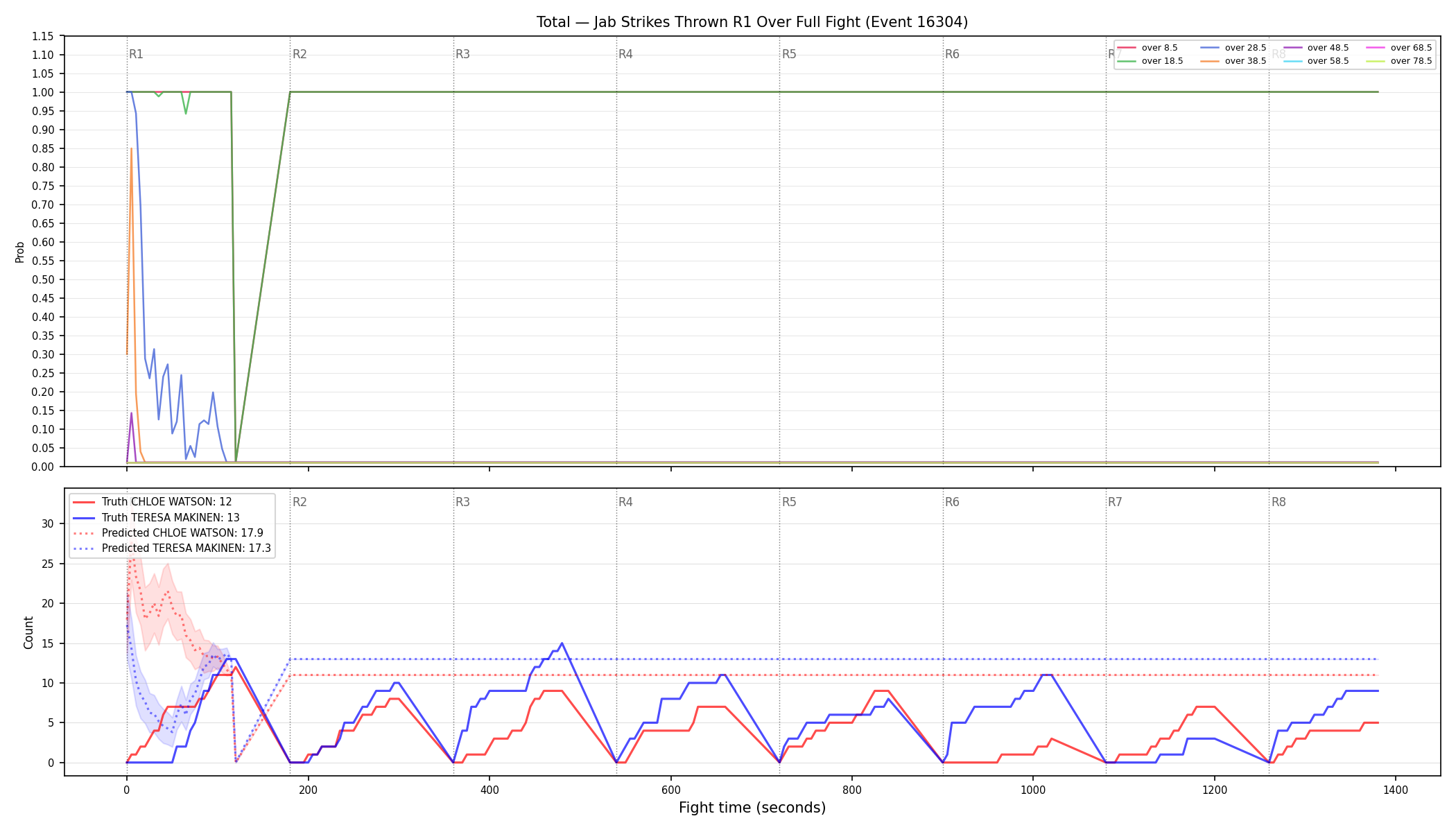Click the R7 round label in the Count chart
The height and width of the screenshot is (832, 1456).
pyautogui.click(x=1115, y=502)
